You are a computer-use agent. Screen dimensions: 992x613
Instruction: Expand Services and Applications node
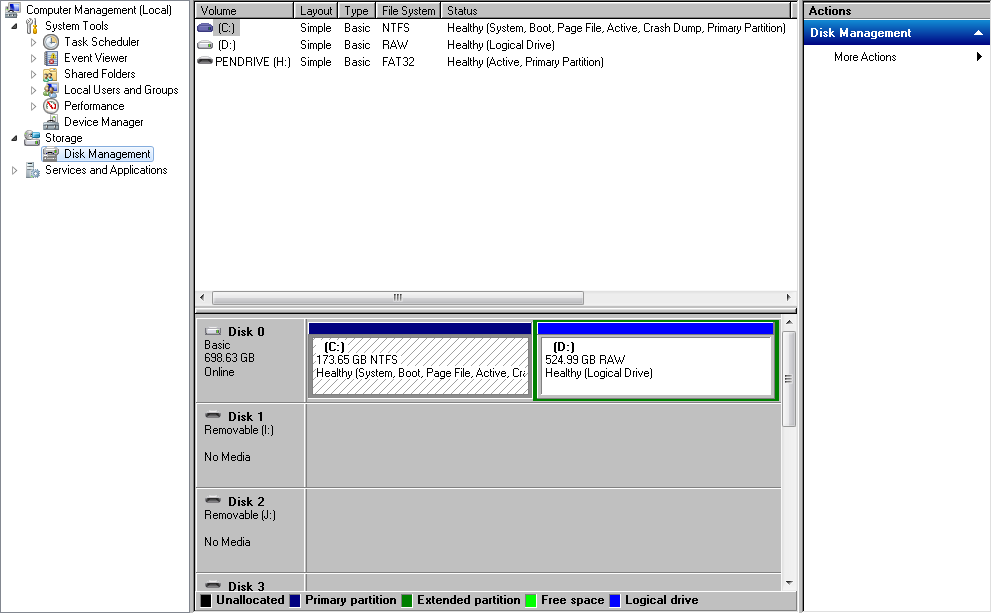[x=15, y=170]
